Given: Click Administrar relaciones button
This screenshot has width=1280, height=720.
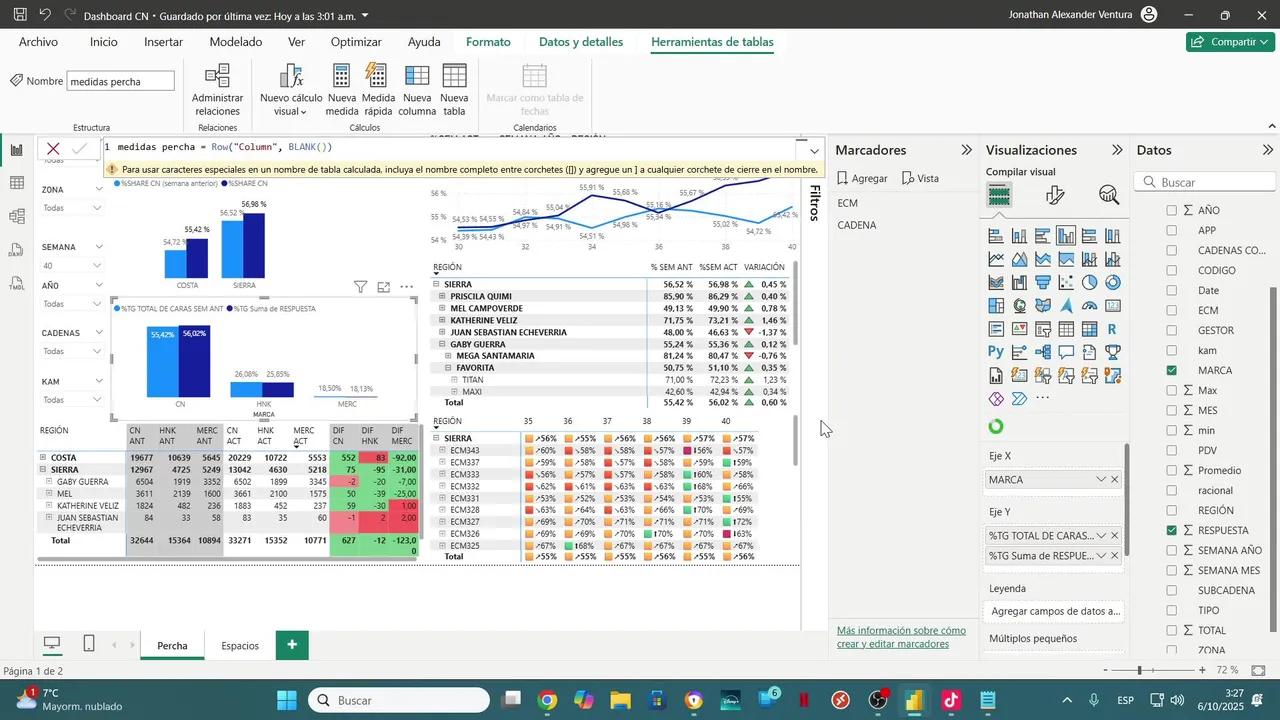Looking at the screenshot, I should (x=217, y=89).
